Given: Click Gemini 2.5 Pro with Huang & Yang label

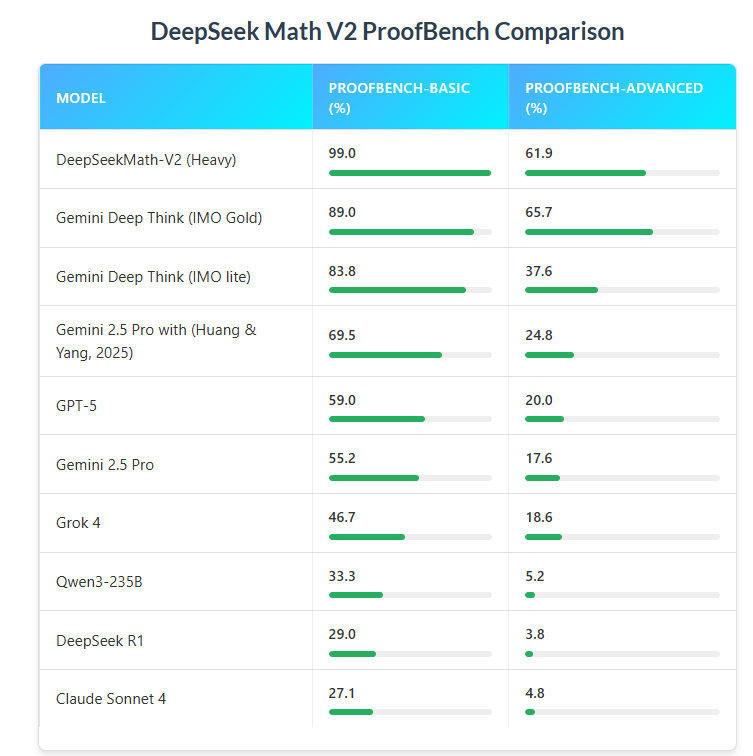Looking at the screenshot, I should (x=155, y=341).
